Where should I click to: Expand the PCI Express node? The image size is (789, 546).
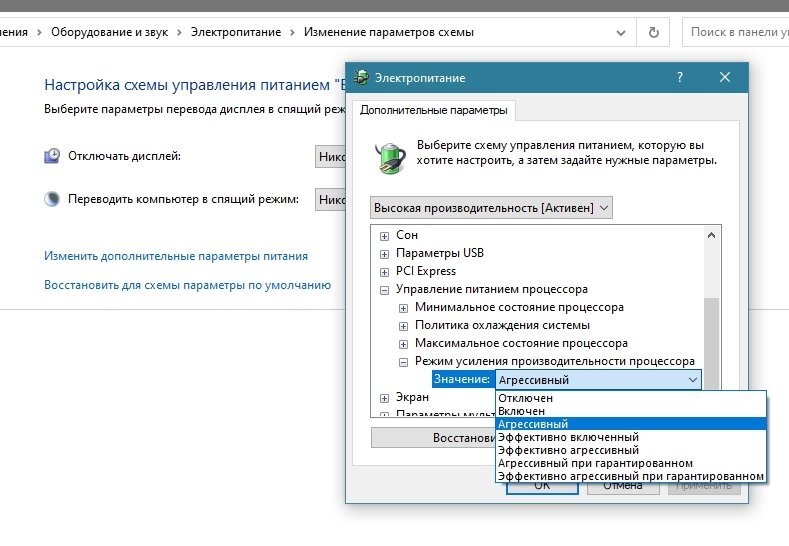385,271
